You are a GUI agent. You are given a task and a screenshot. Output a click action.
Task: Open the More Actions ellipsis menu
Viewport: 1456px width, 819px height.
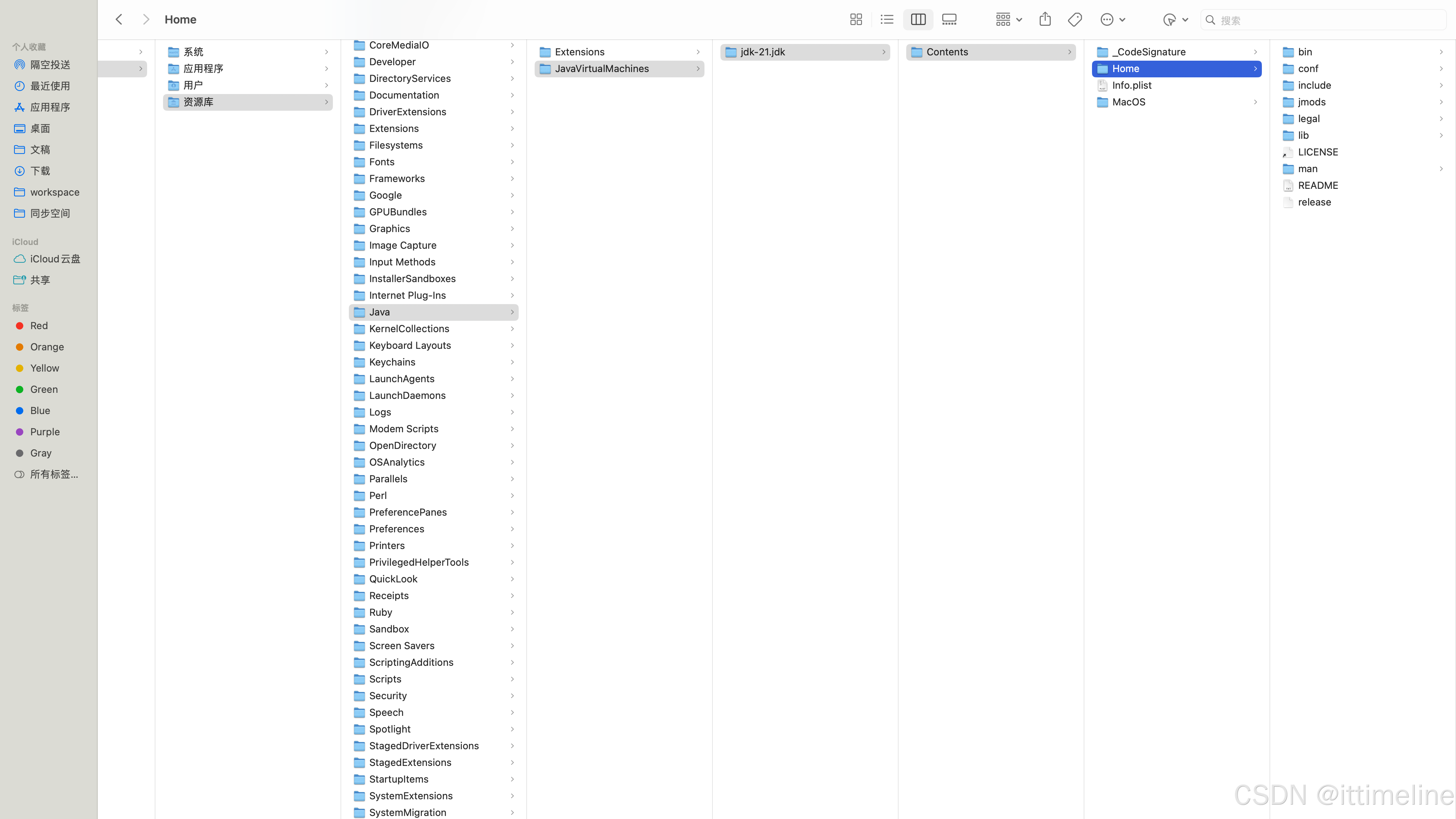coord(1112,20)
